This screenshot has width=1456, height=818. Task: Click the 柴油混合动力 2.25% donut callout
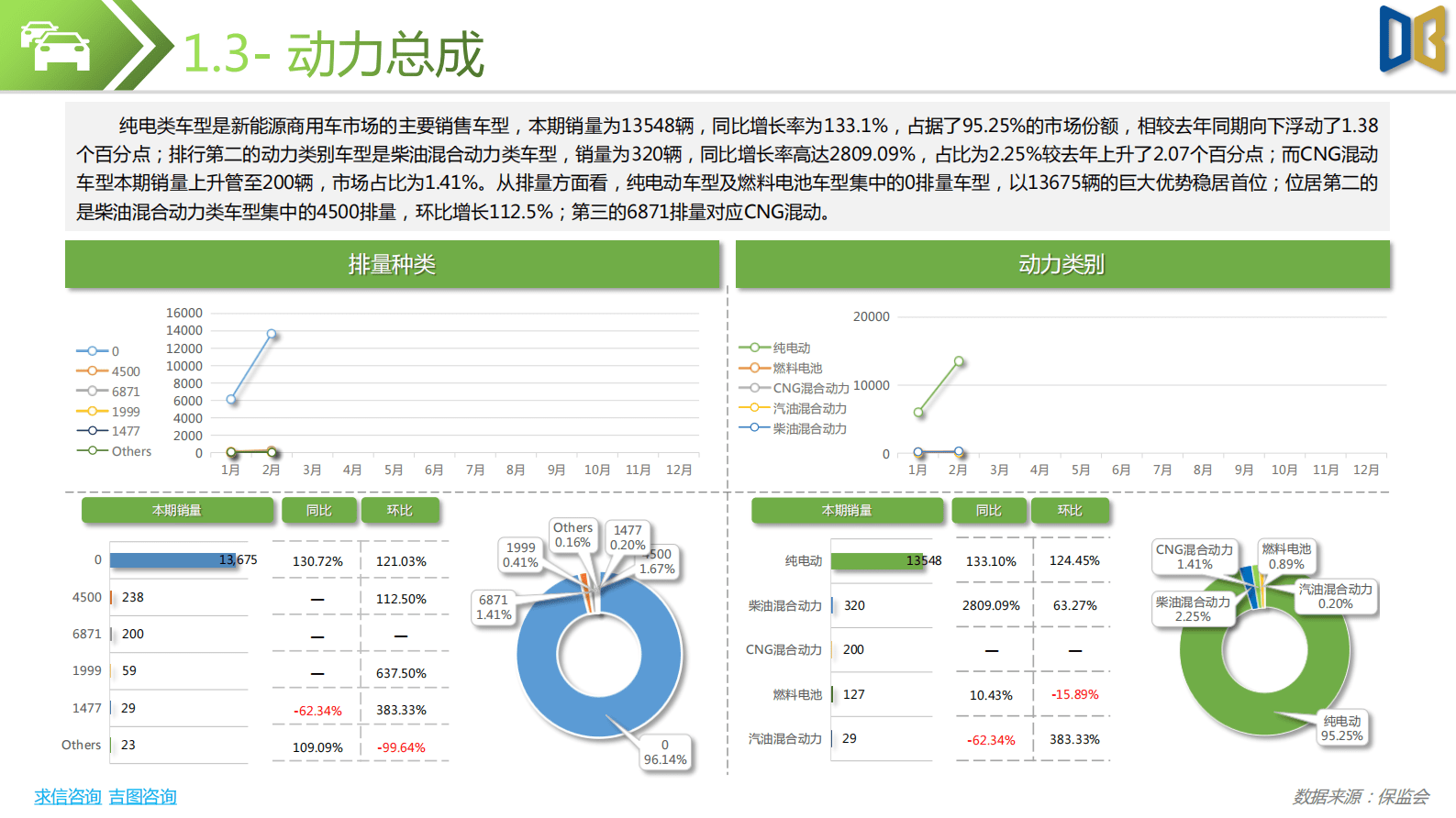tap(1193, 609)
